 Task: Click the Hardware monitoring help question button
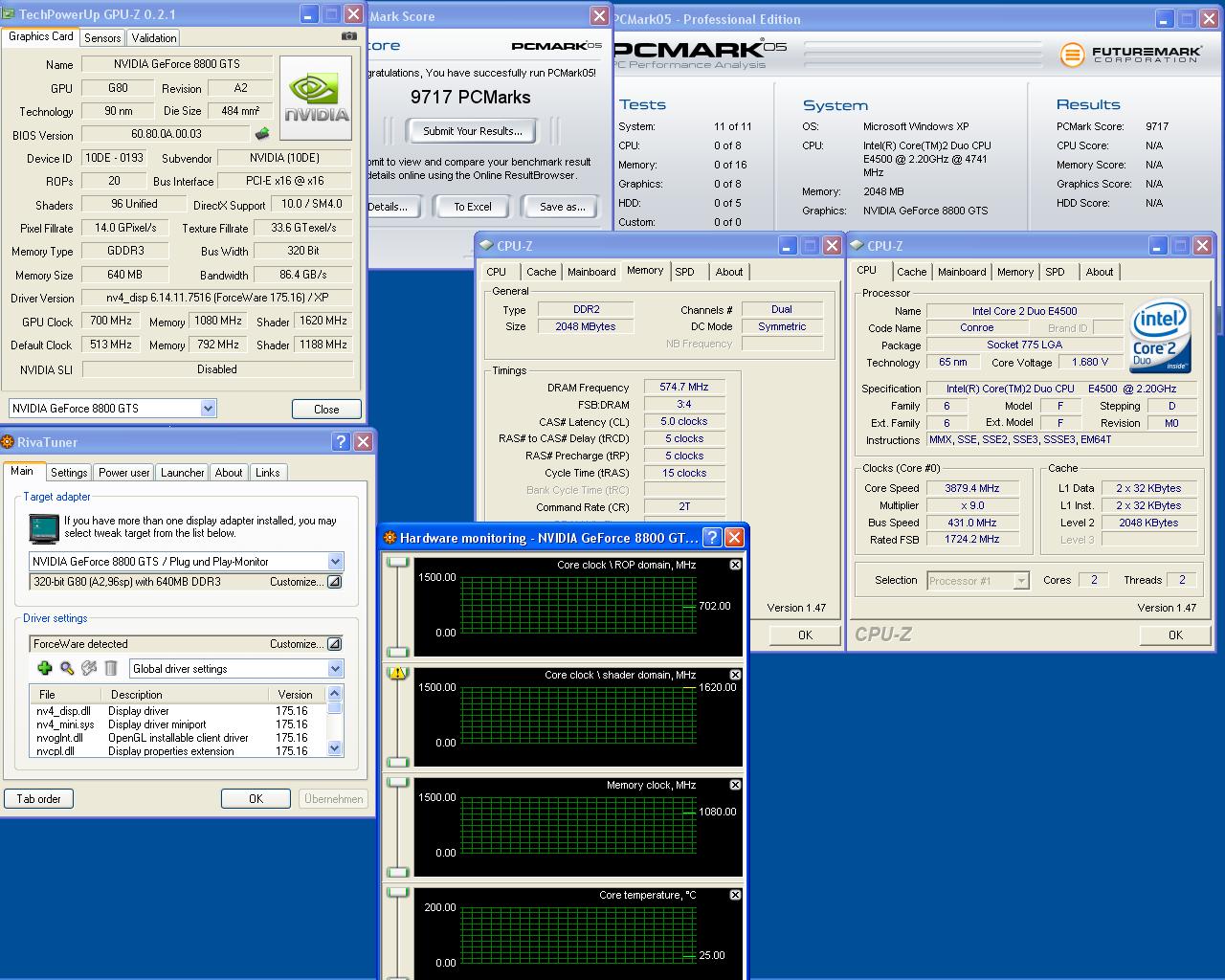712,537
